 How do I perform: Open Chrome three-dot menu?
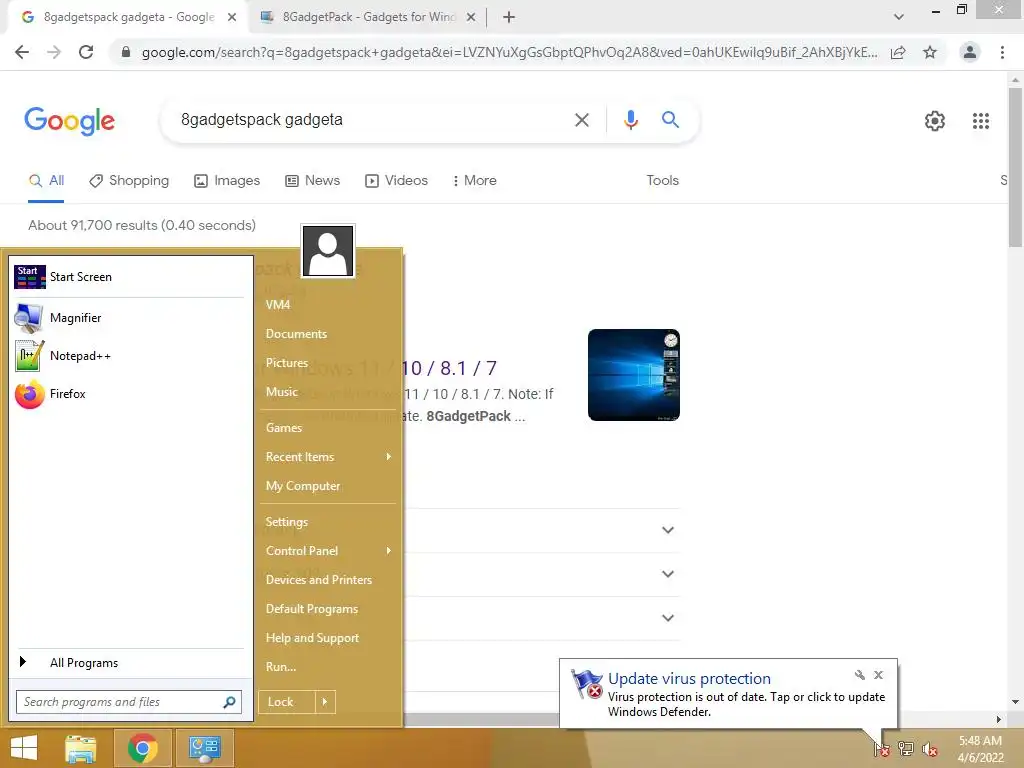(x=1002, y=52)
